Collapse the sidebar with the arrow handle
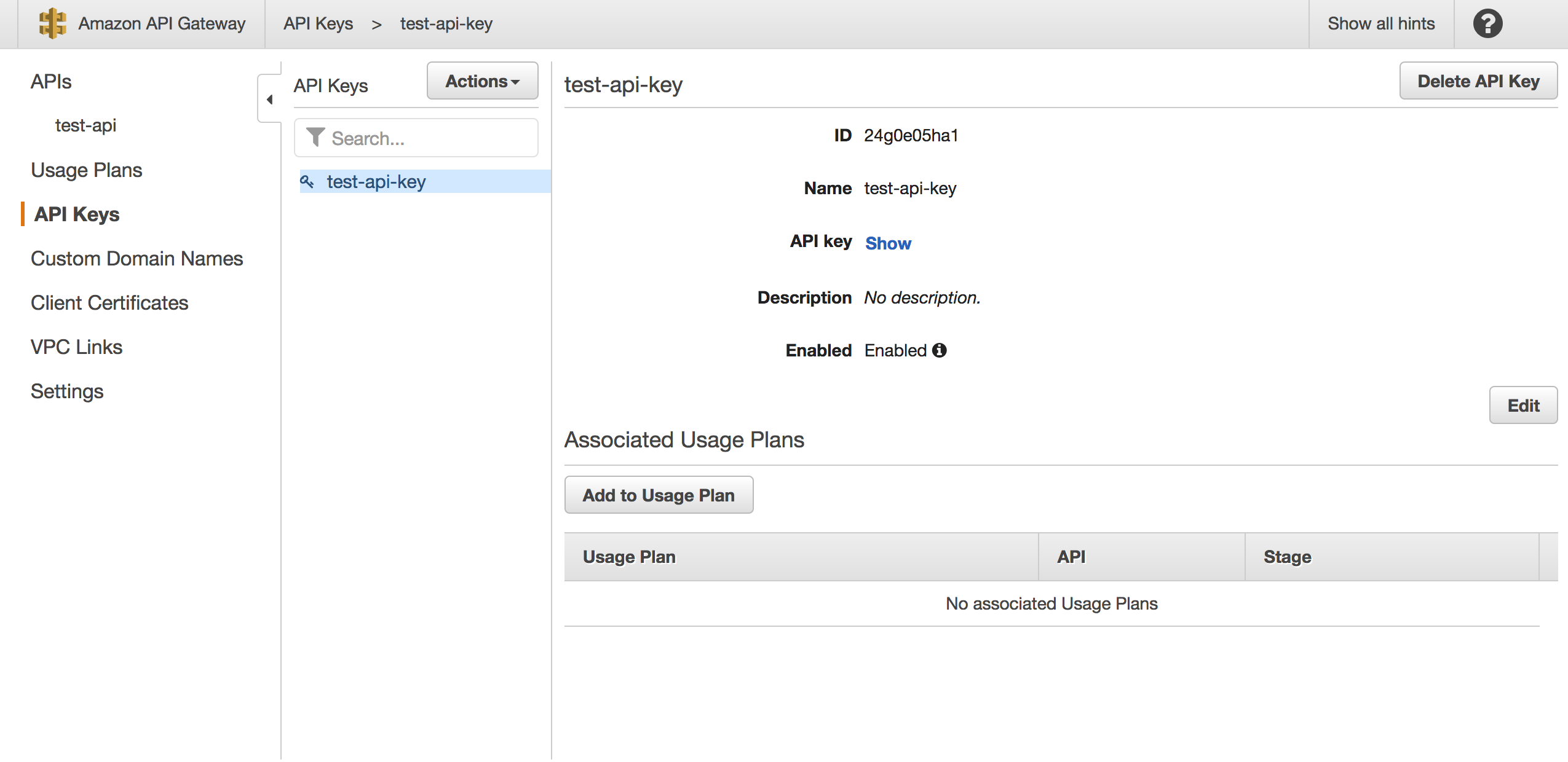1568x762 pixels. [x=269, y=99]
